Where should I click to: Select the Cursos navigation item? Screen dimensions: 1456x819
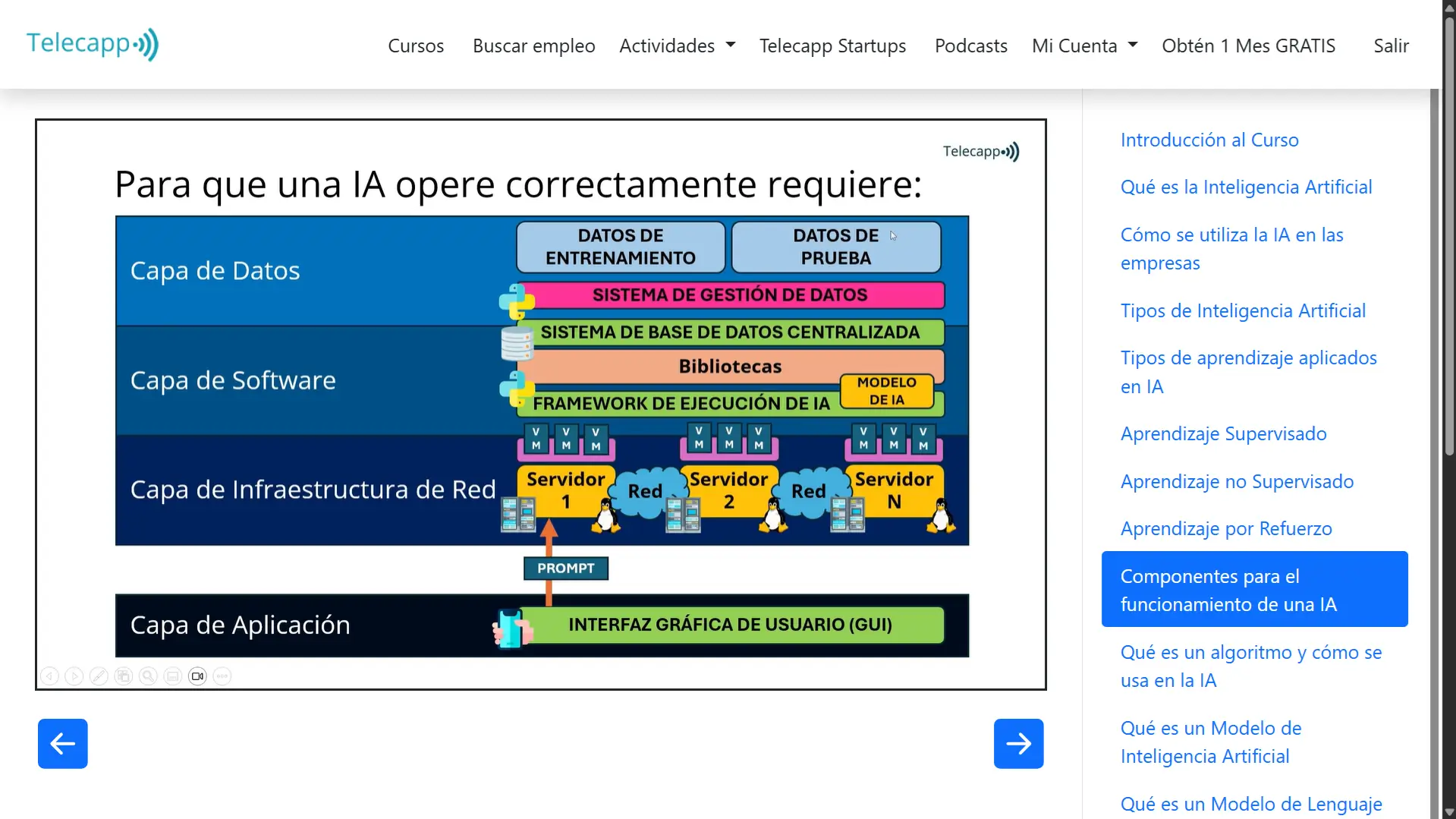[415, 46]
